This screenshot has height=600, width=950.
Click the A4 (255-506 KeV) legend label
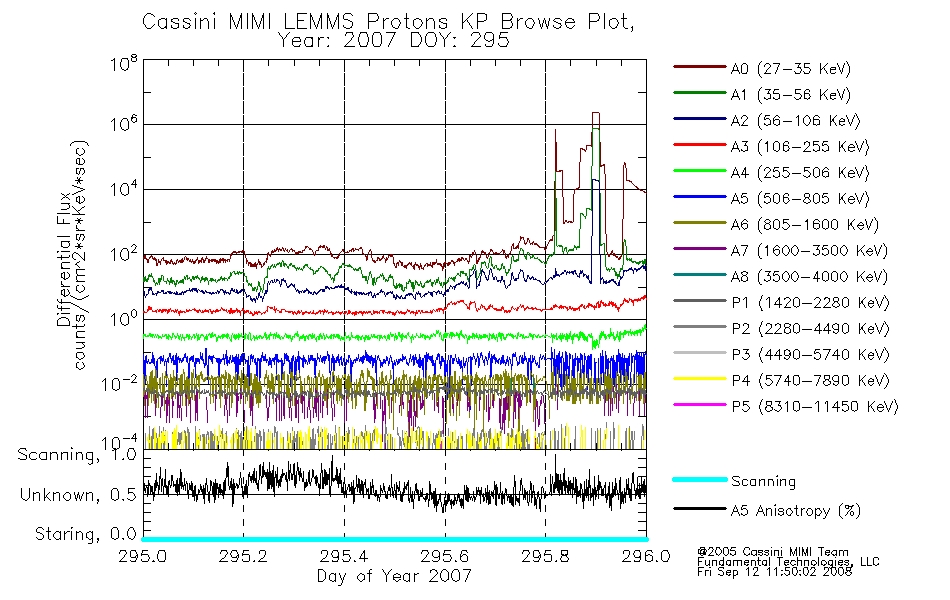[x=800, y=173]
